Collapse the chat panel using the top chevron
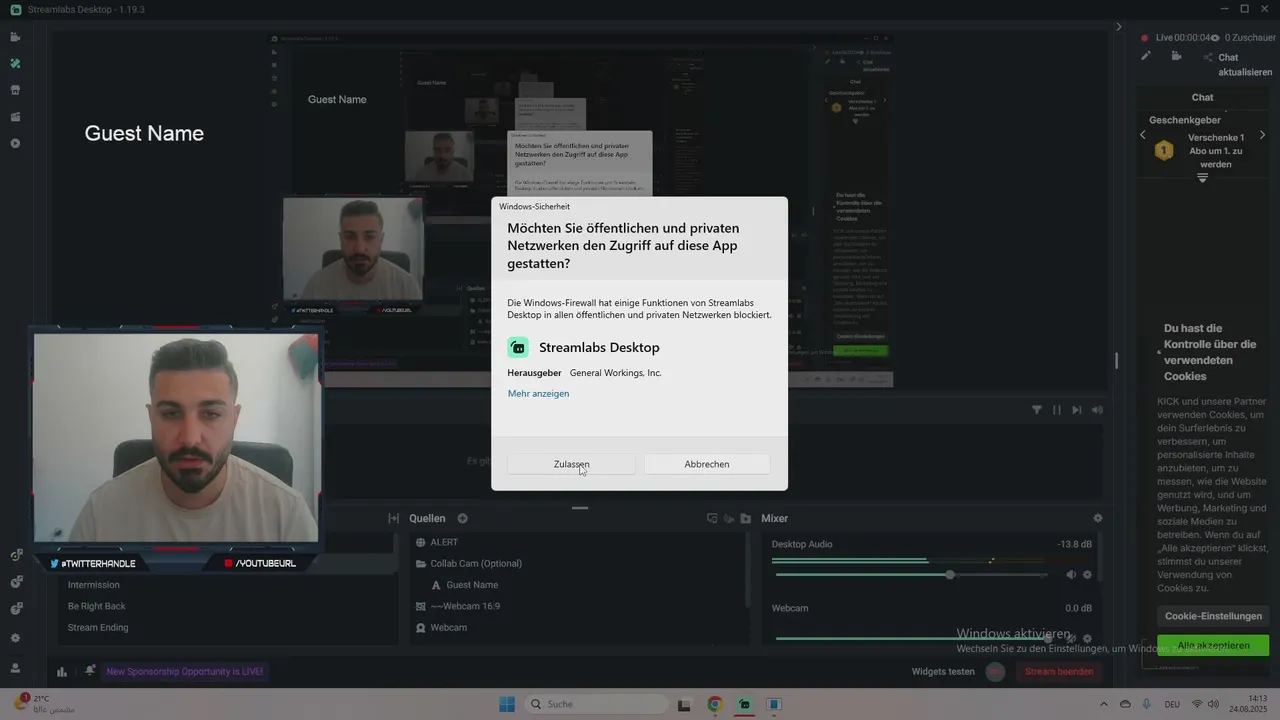Viewport: 1280px width, 720px height. click(x=1119, y=27)
